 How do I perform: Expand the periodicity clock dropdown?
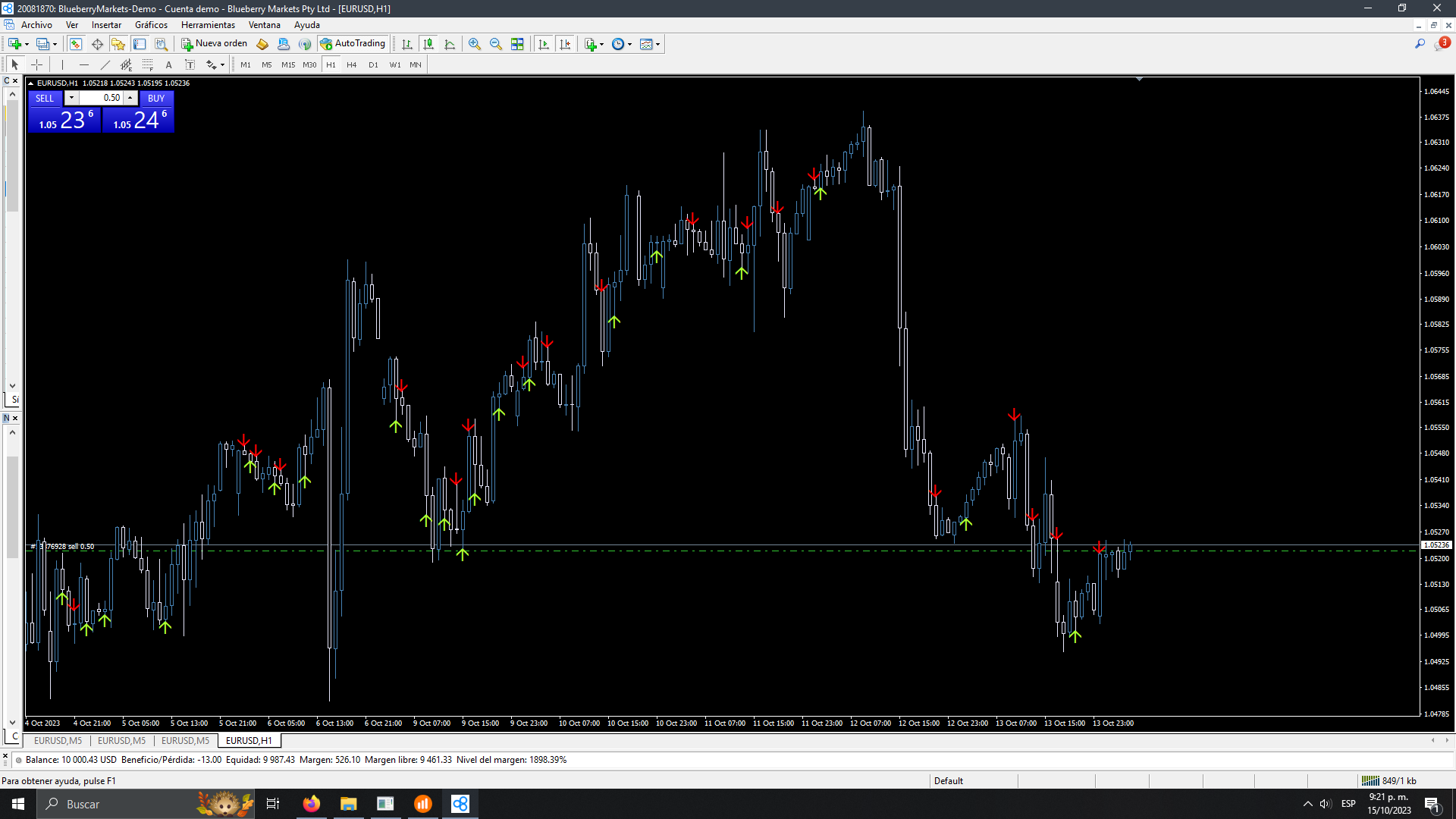click(x=629, y=44)
